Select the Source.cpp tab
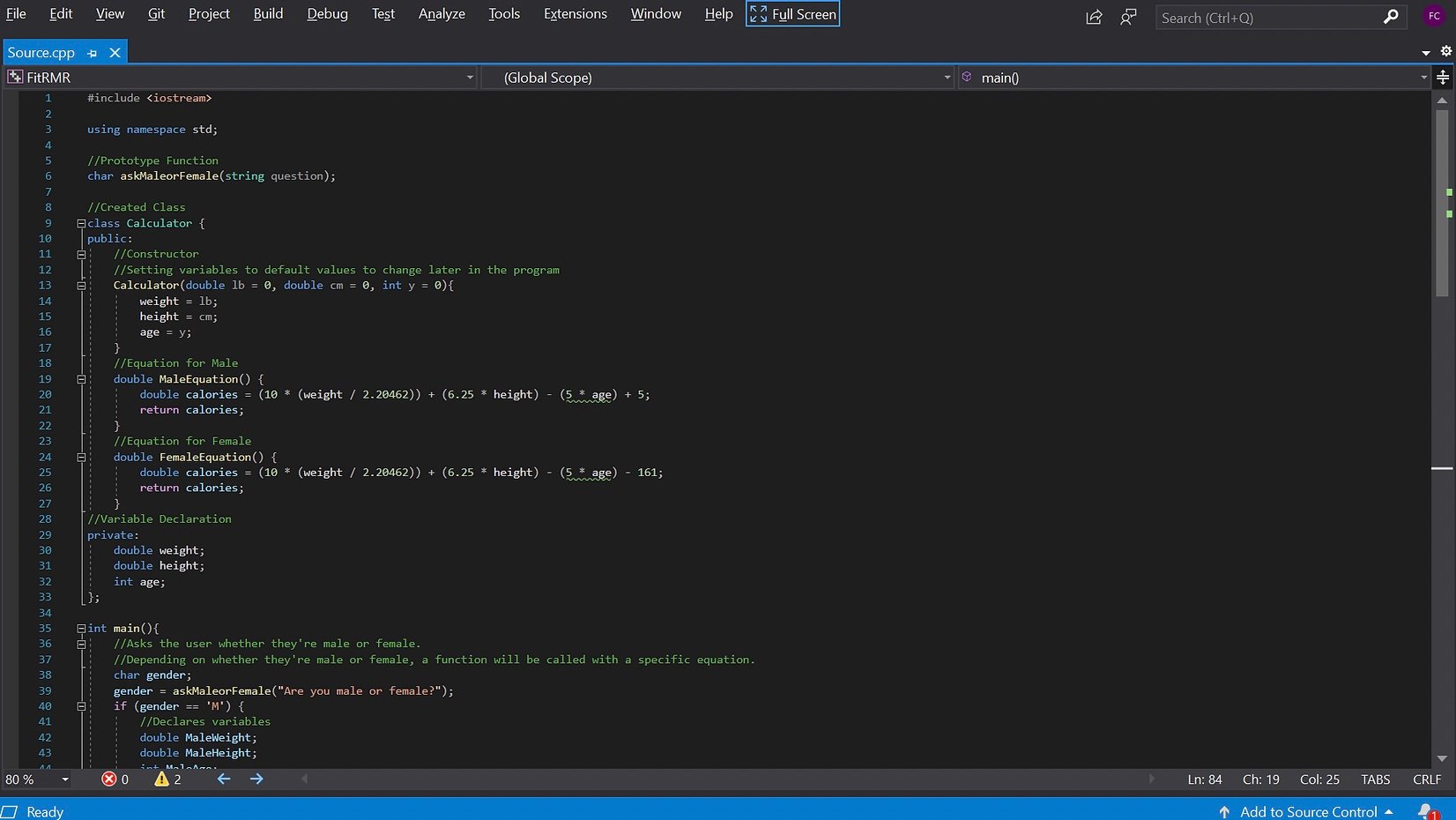This screenshot has width=1456, height=820. click(x=41, y=53)
